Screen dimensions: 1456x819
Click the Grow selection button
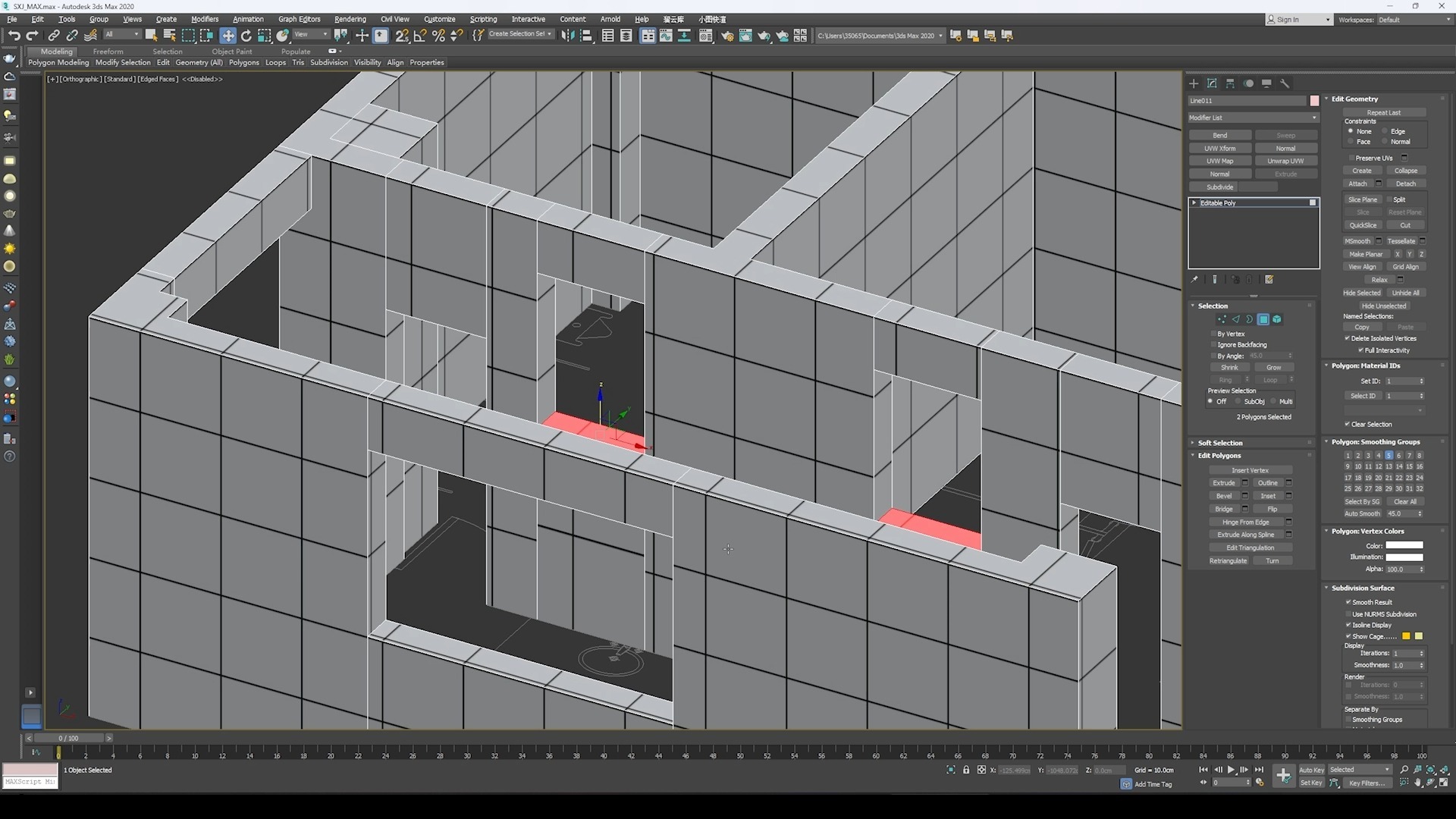click(1274, 368)
